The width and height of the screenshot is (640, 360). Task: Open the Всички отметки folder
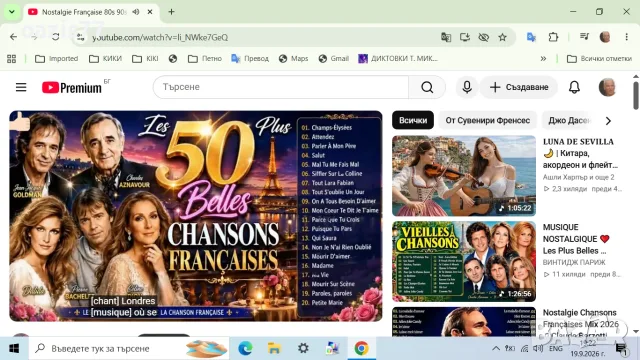(599, 59)
